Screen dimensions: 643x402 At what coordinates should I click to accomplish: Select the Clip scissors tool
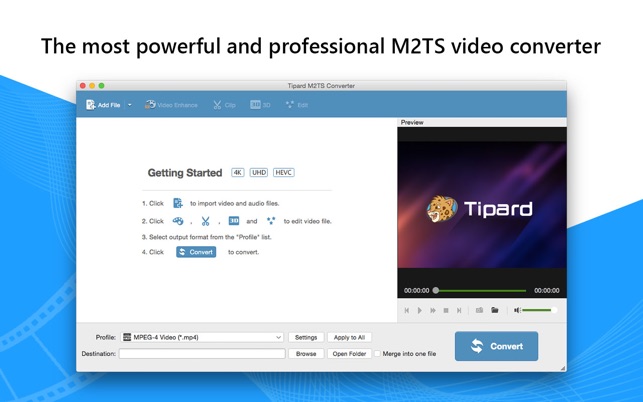click(x=224, y=105)
